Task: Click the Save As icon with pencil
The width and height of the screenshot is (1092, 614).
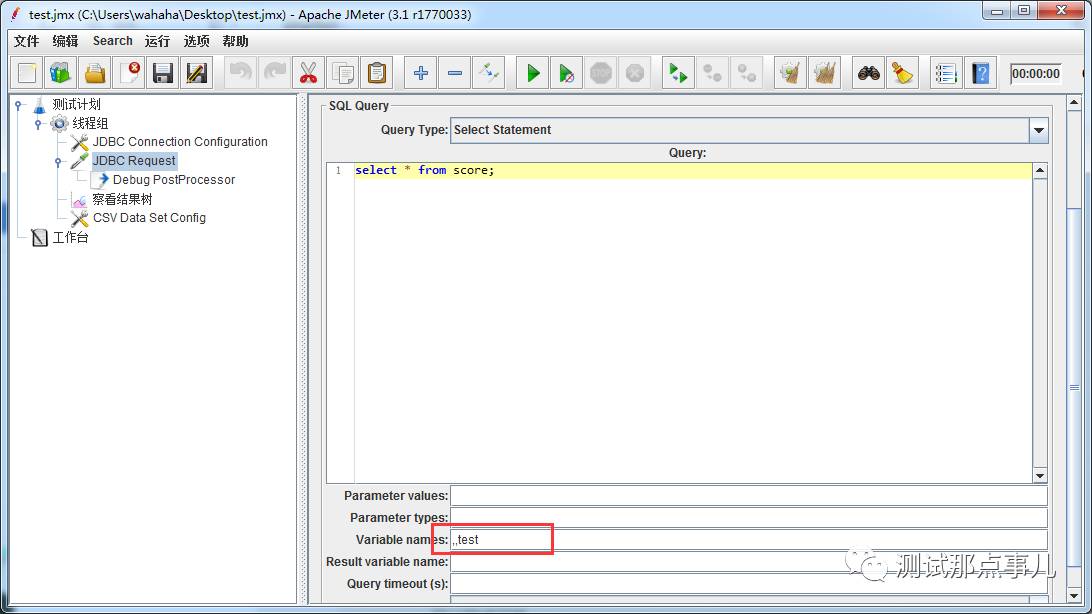Action: (197, 73)
